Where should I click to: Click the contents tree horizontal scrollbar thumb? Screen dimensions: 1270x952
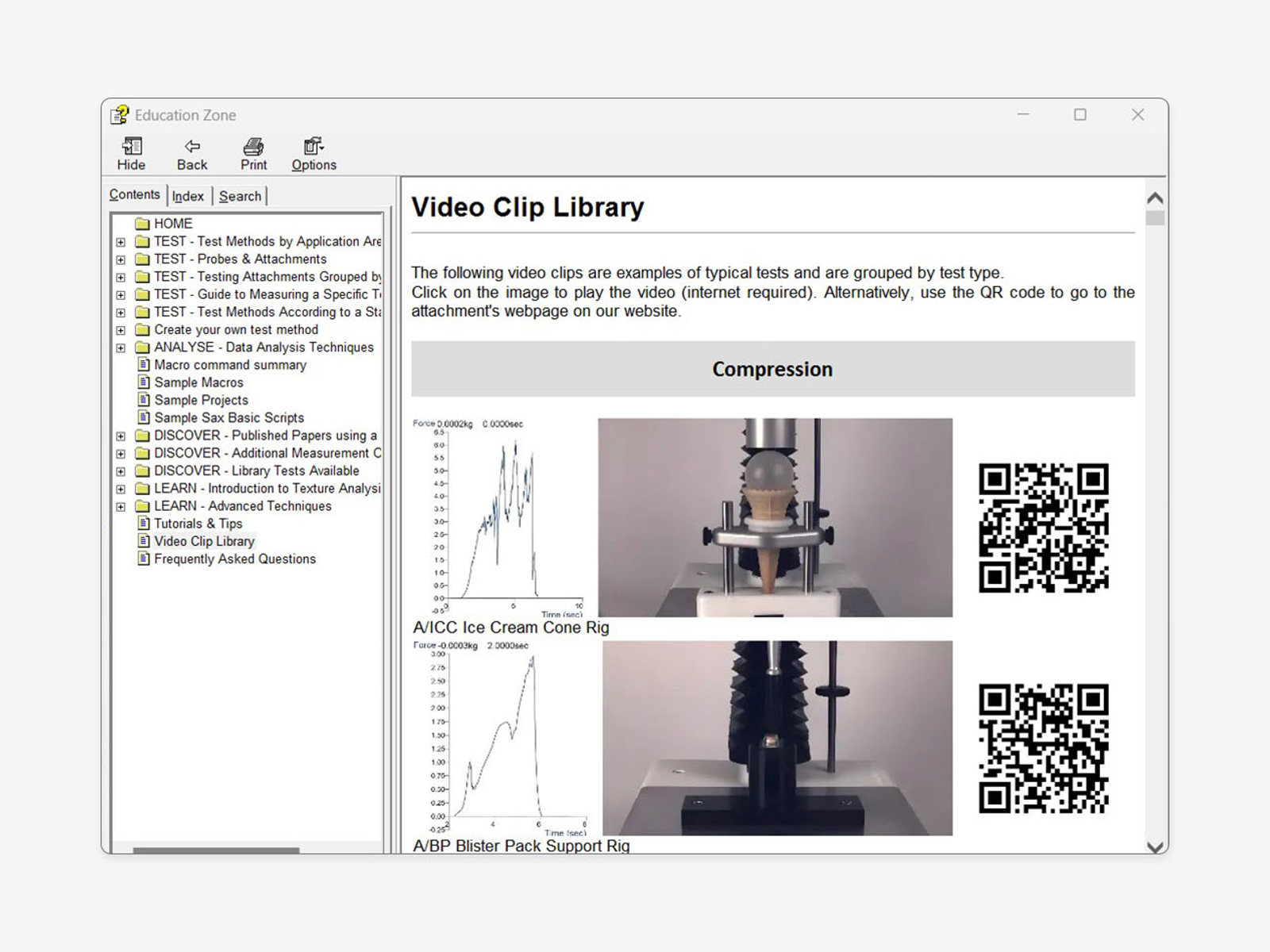216,850
